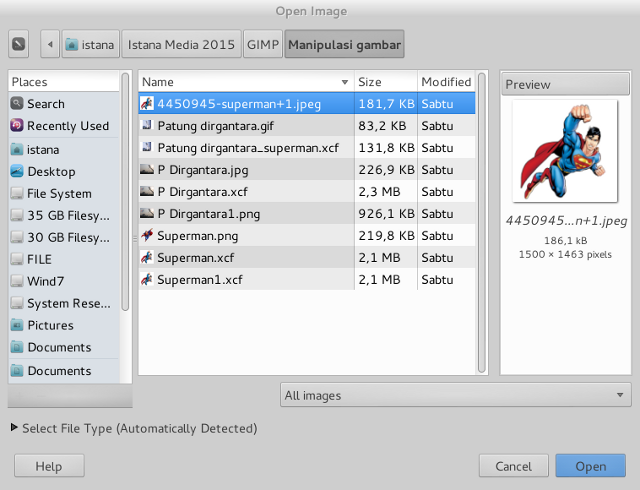The image size is (640, 490).
Task: Open the FILE volume in Places
Action: [64, 259]
